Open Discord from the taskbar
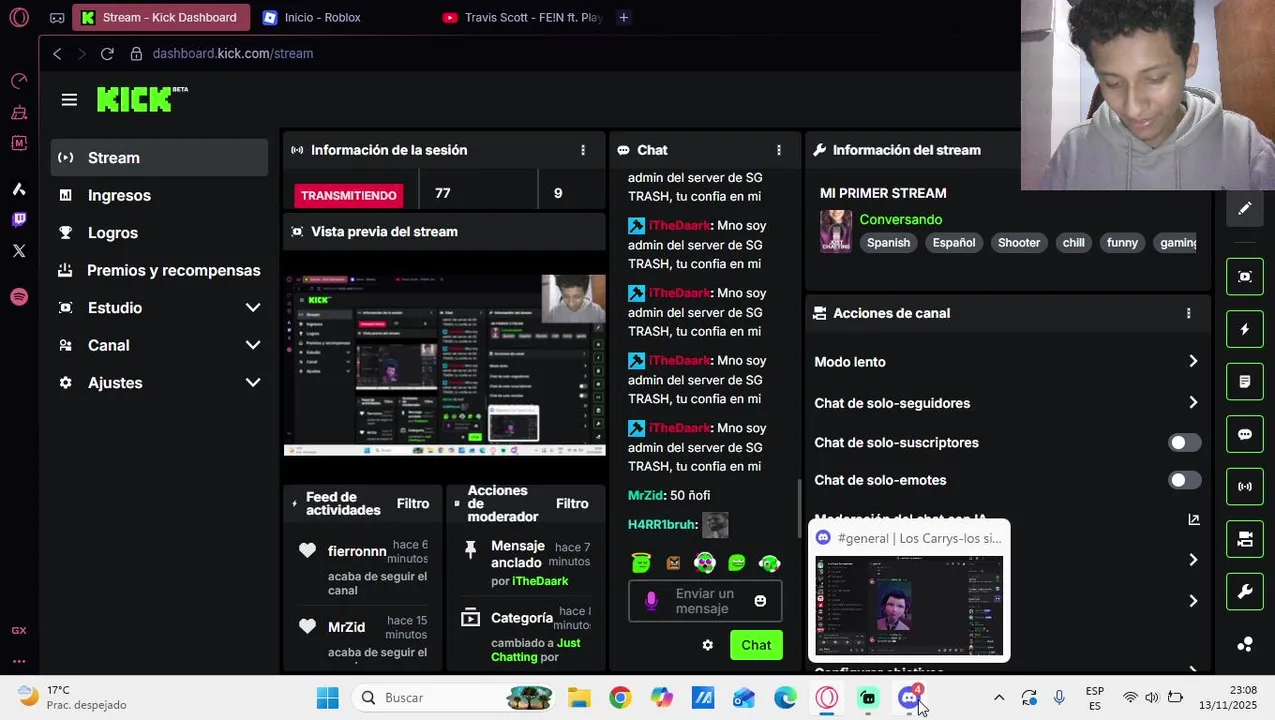Image resolution: width=1275 pixels, height=720 pixels. (909, 698)
